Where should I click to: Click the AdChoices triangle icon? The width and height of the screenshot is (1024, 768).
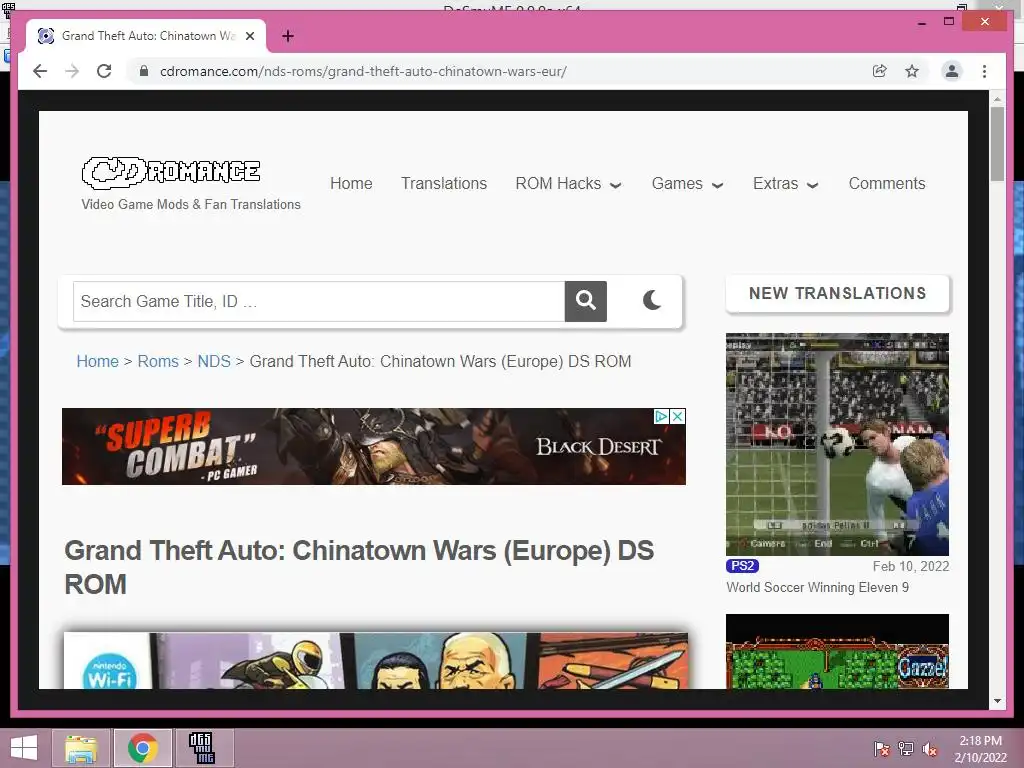click(x=662, y=417)
